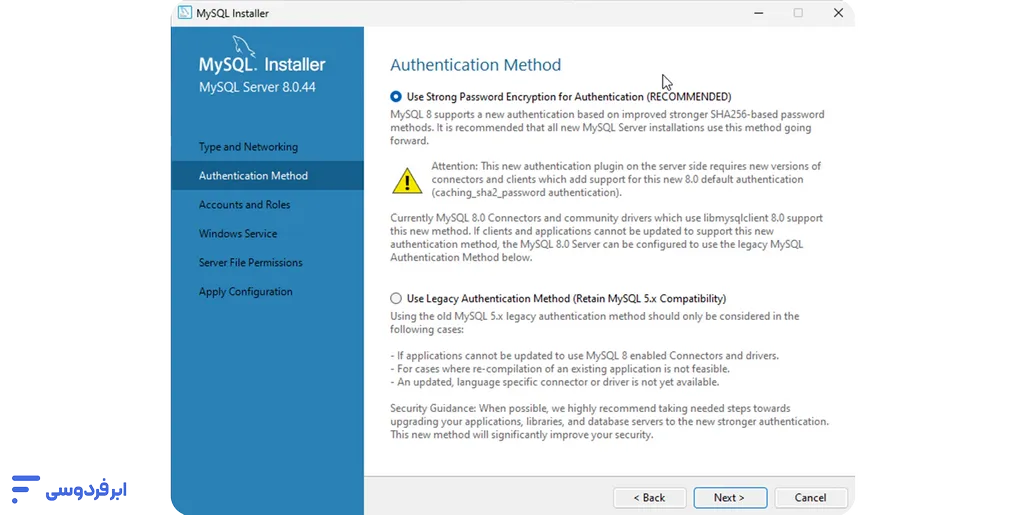
Task: Click the Attention caching_sha2_password notice text
Action: [626, 179]
